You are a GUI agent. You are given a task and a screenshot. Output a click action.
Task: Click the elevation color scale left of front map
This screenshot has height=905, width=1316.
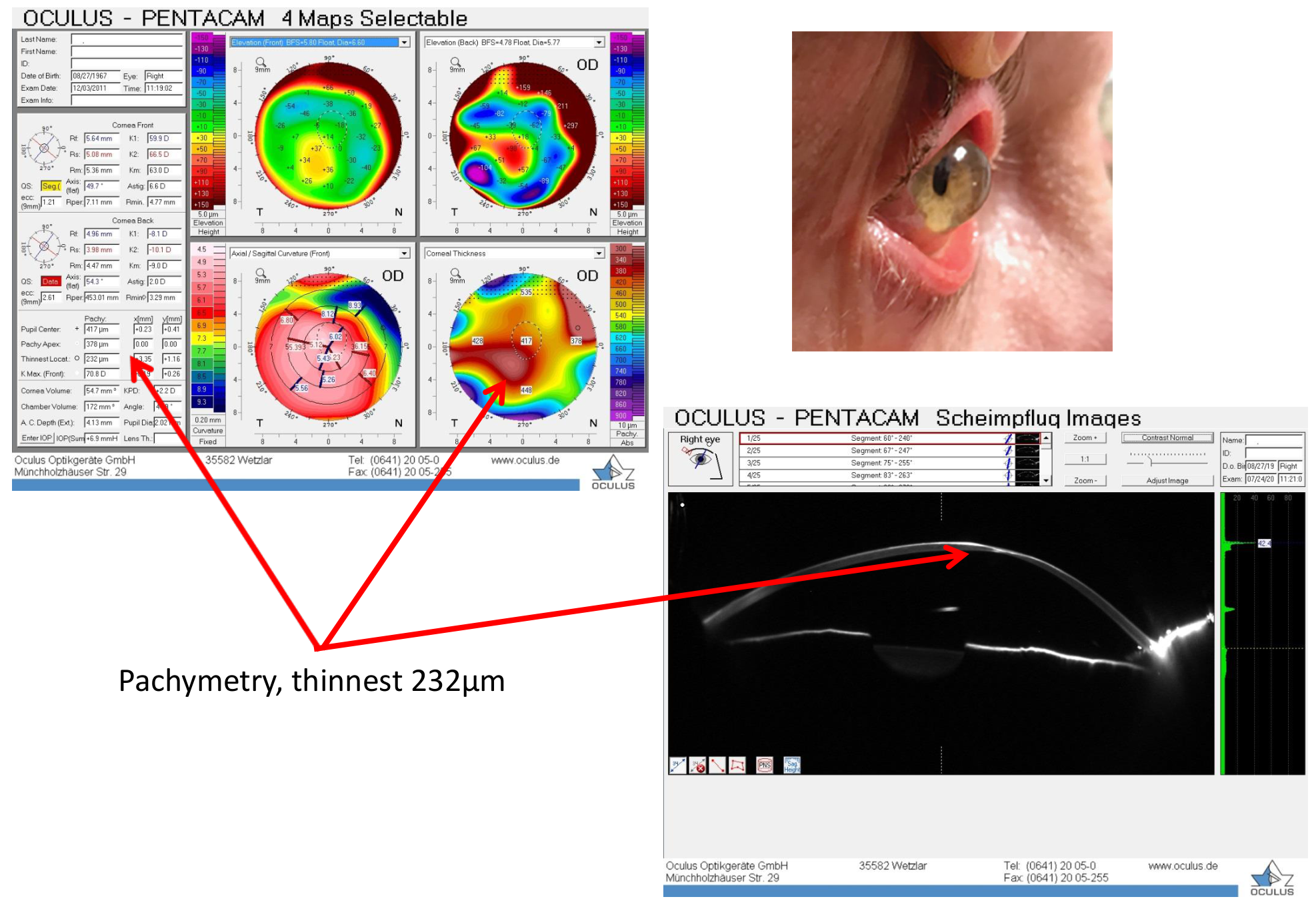click(x=208, y=121)
